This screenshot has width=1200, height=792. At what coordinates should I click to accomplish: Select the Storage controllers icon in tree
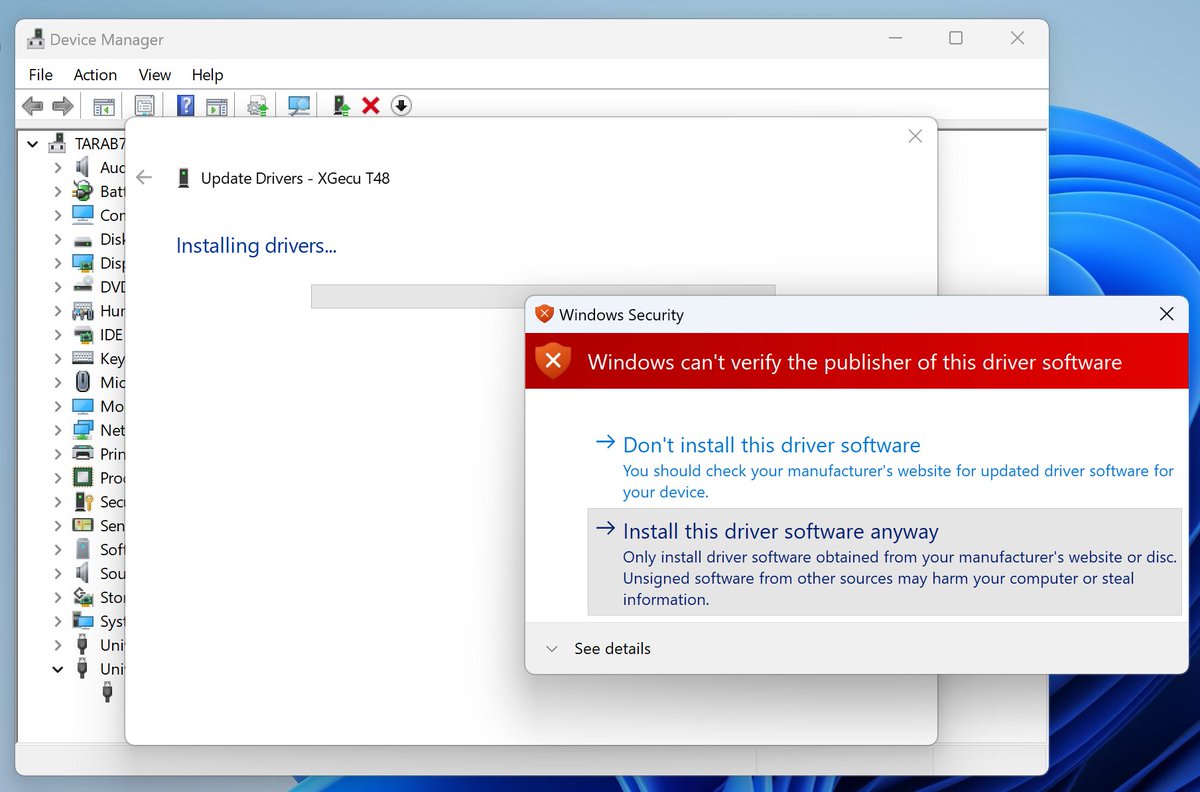click(82, 597)
